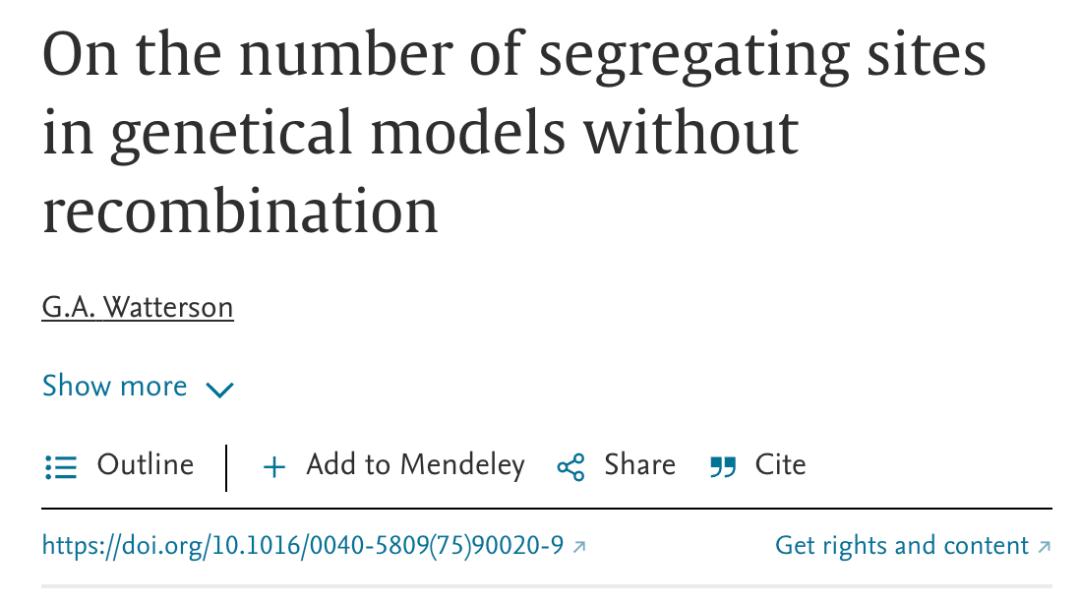
Task: Click the Cite quotation marks icon
Action: pos(720,466)
